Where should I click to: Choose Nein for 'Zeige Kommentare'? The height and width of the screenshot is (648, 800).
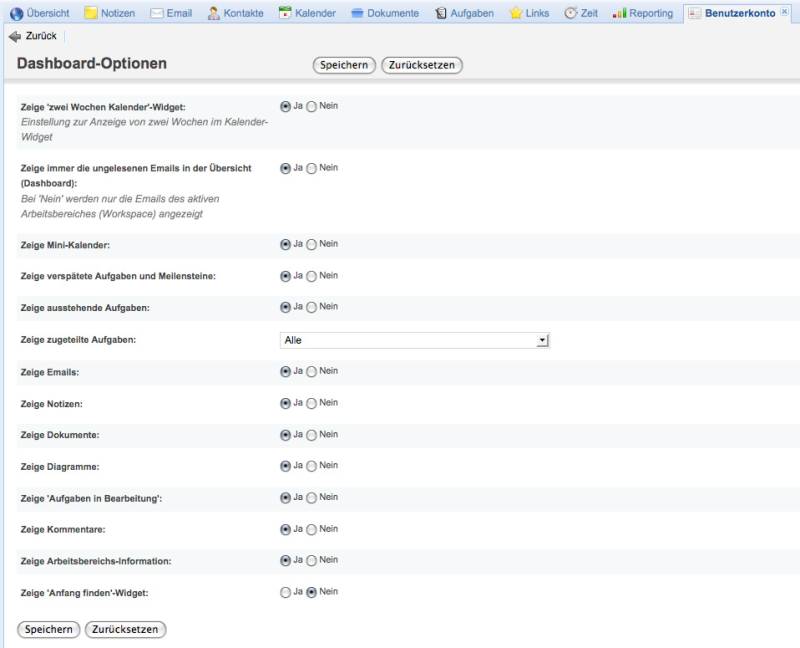tap(311, 529)
